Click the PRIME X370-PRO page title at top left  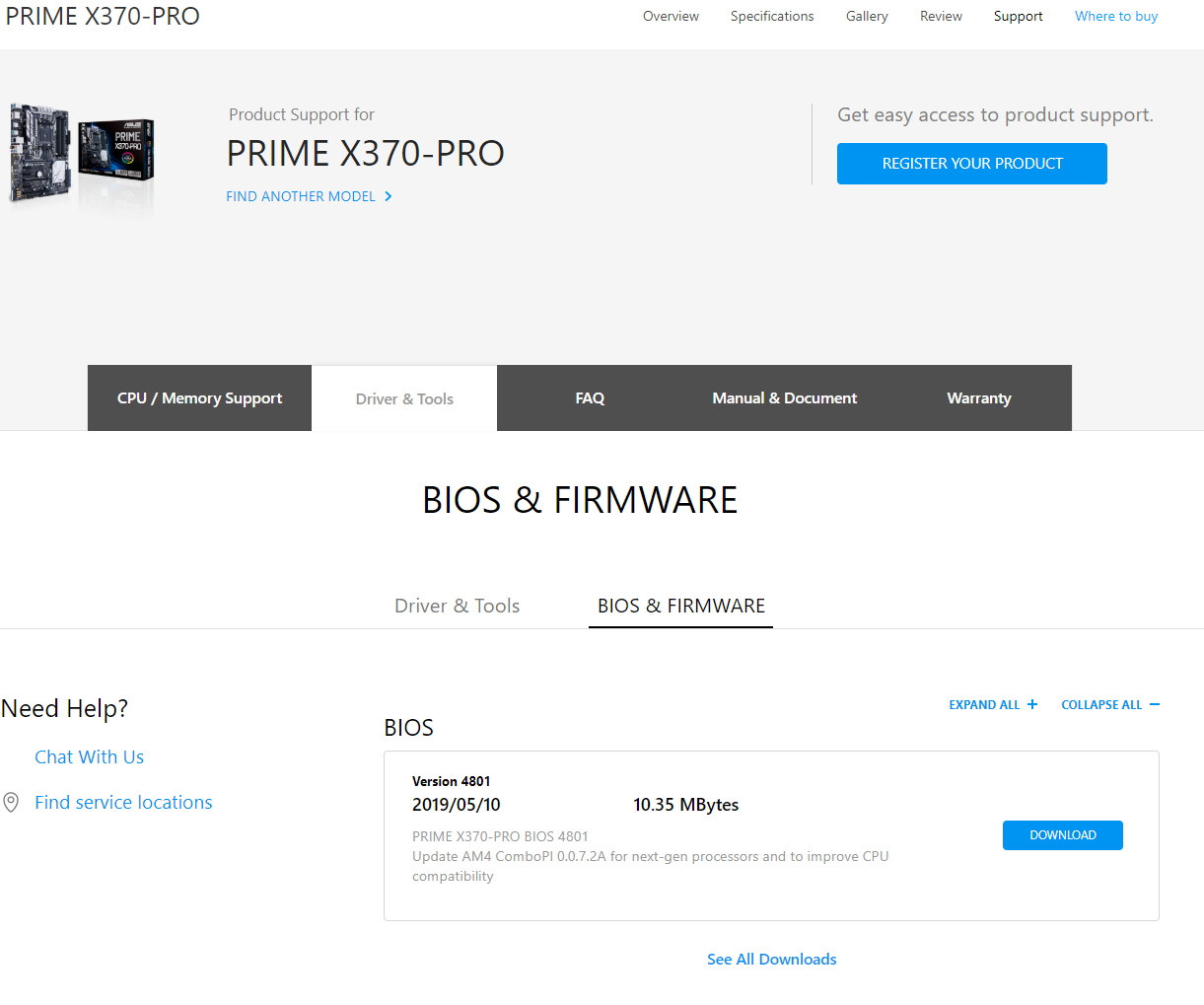[x=103, y=16]
